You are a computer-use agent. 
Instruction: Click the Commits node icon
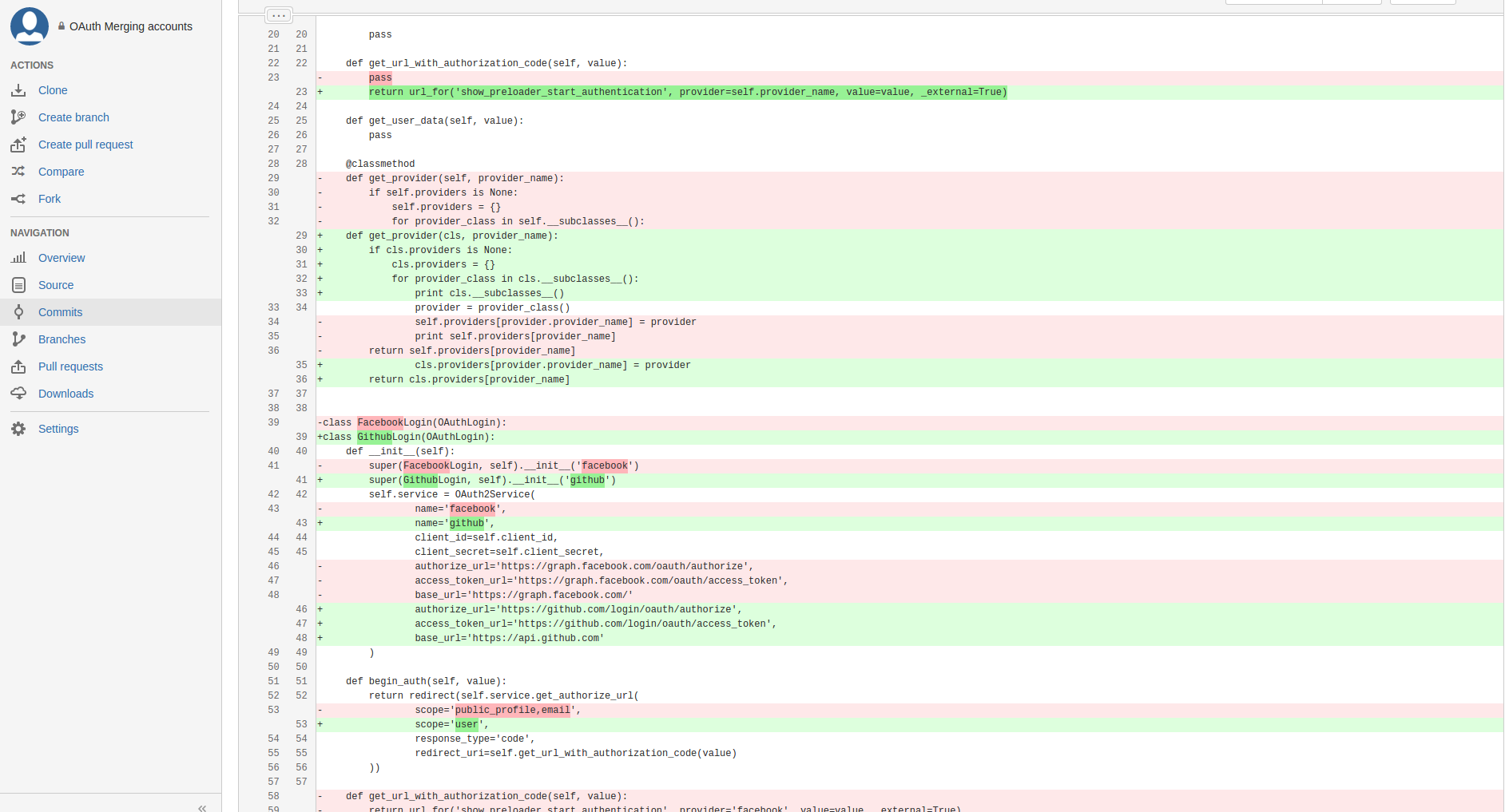click(x=18, y=312)
